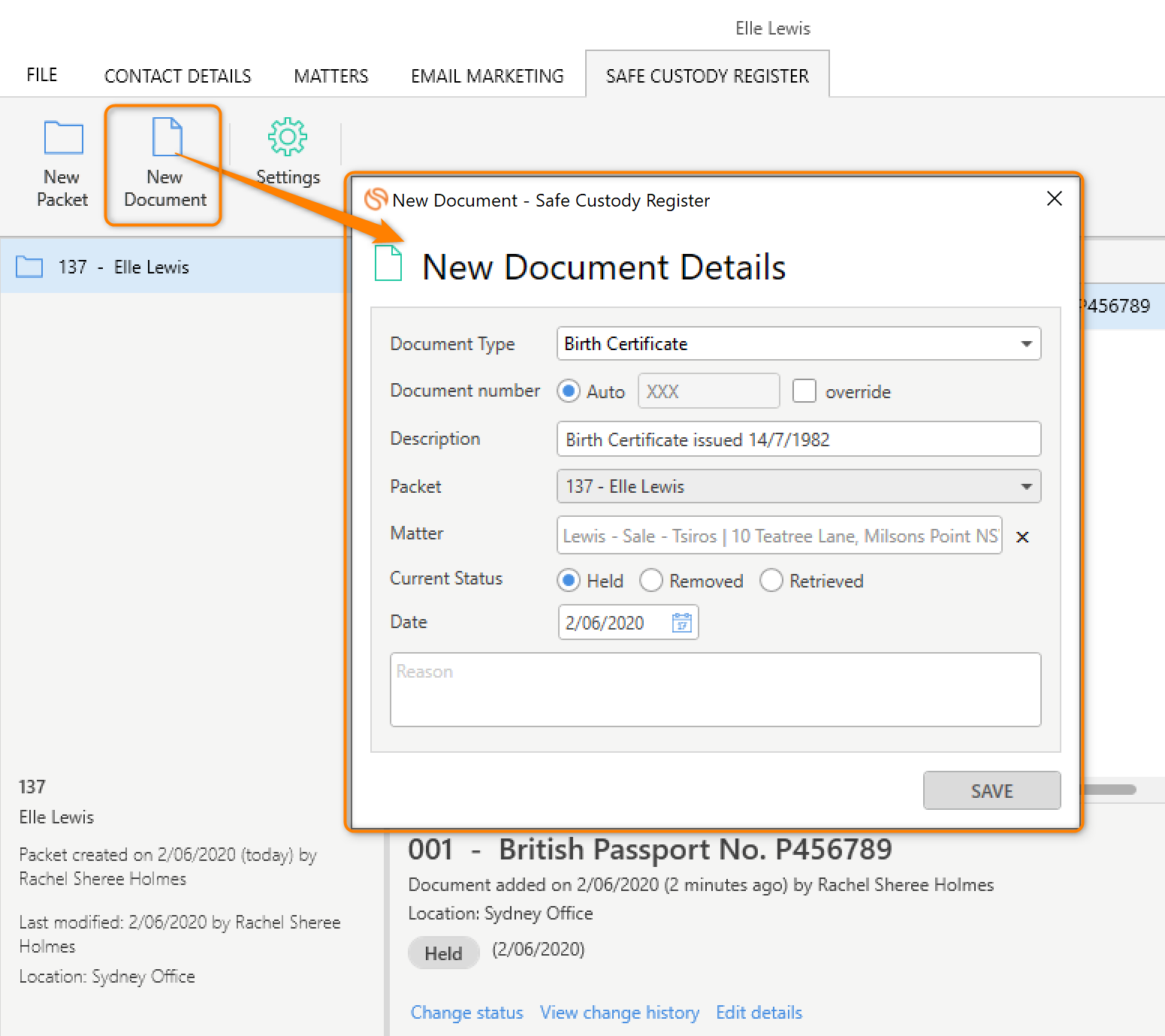Click inside the Reason text area

tap(714, 689)
